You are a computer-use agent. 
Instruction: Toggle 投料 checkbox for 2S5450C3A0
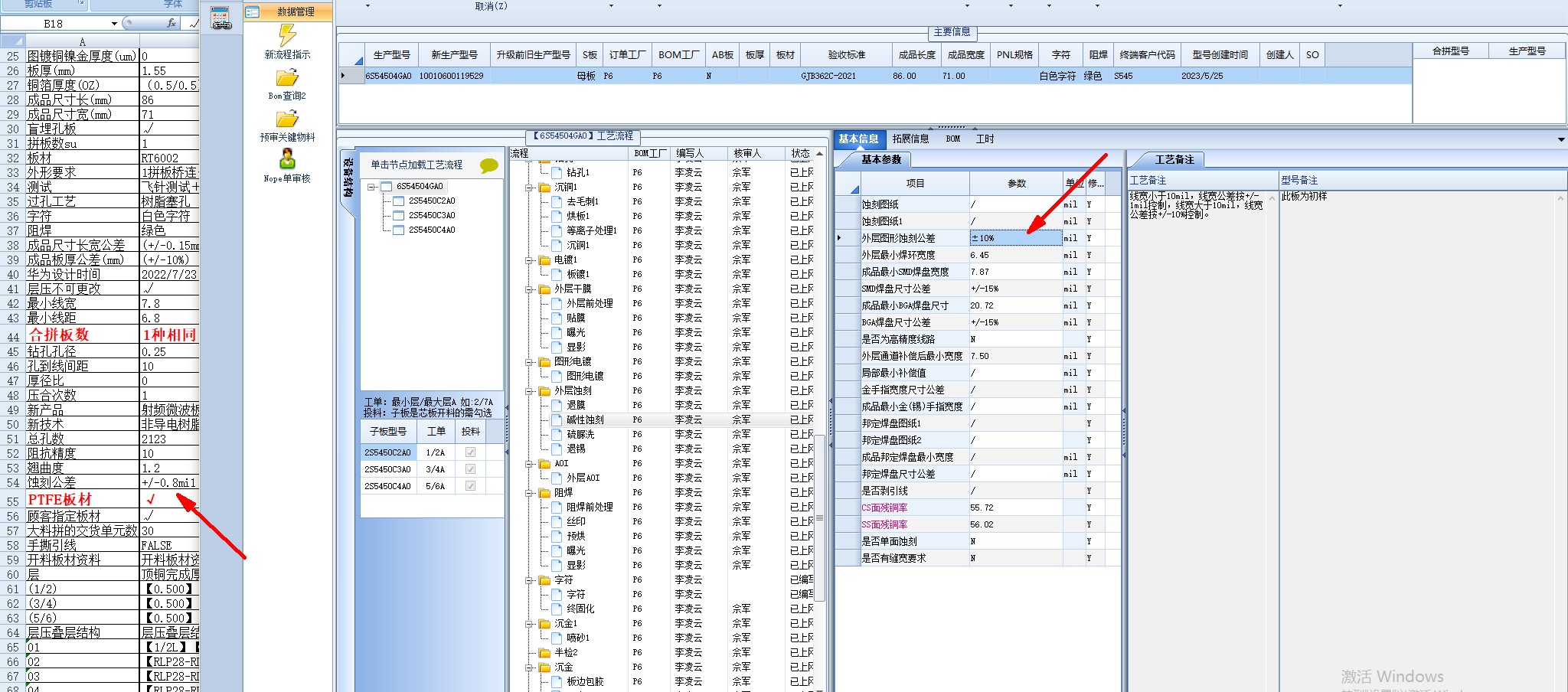pos(470,469)
